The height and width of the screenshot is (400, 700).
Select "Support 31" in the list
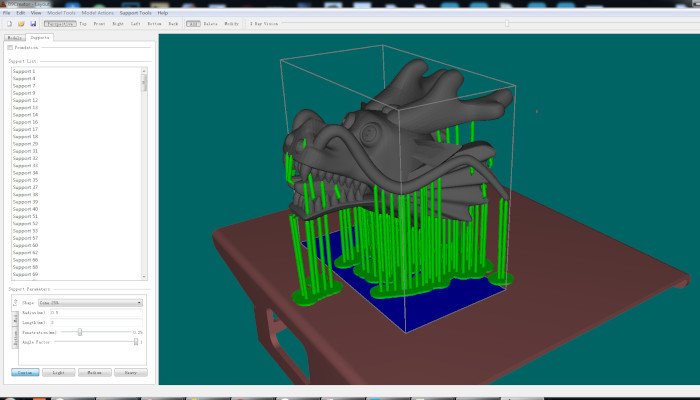point(25,151)
